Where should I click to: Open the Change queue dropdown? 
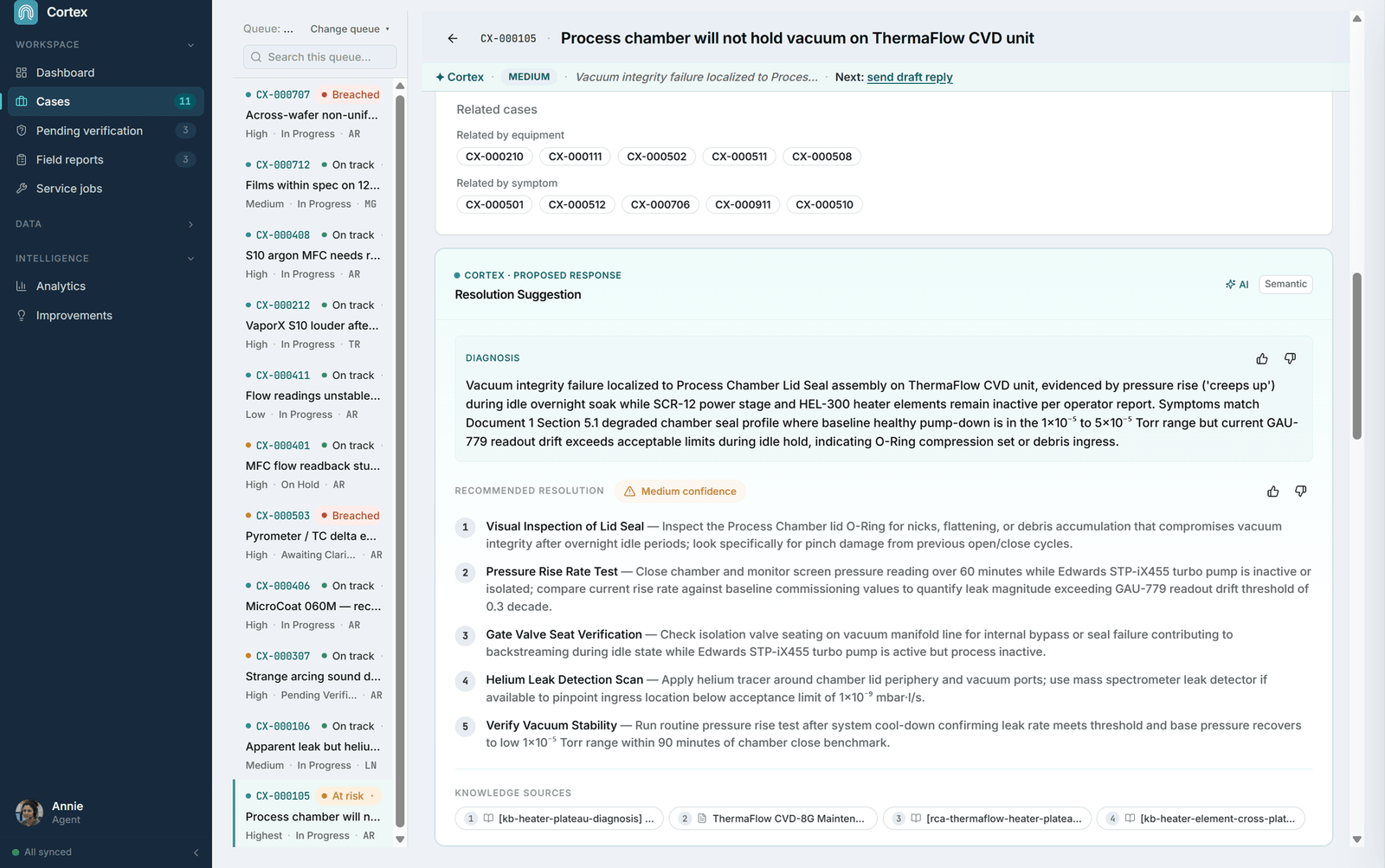click(x=350, y=29)
